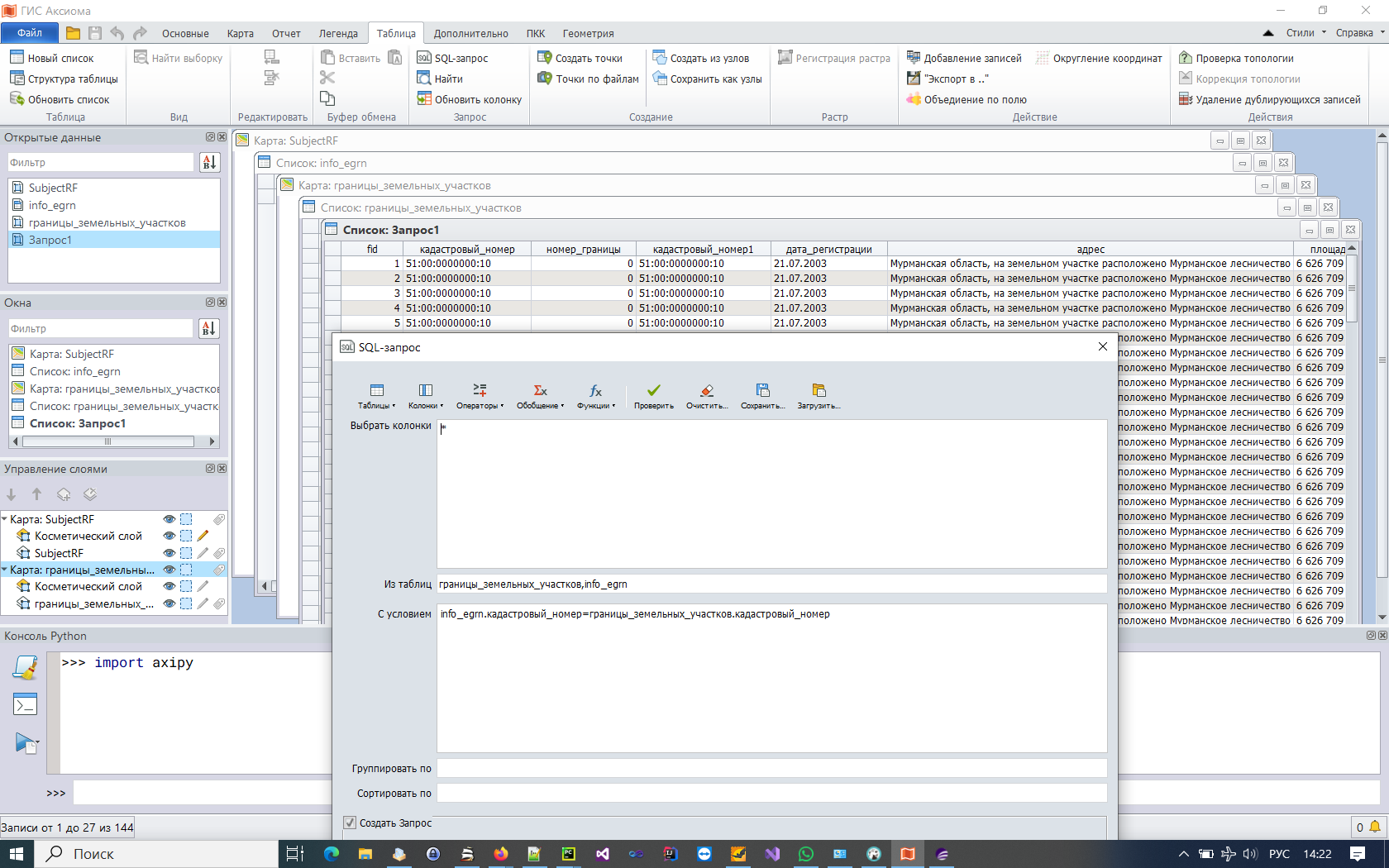Click the Группировать по input field

[x=771, y=769]
